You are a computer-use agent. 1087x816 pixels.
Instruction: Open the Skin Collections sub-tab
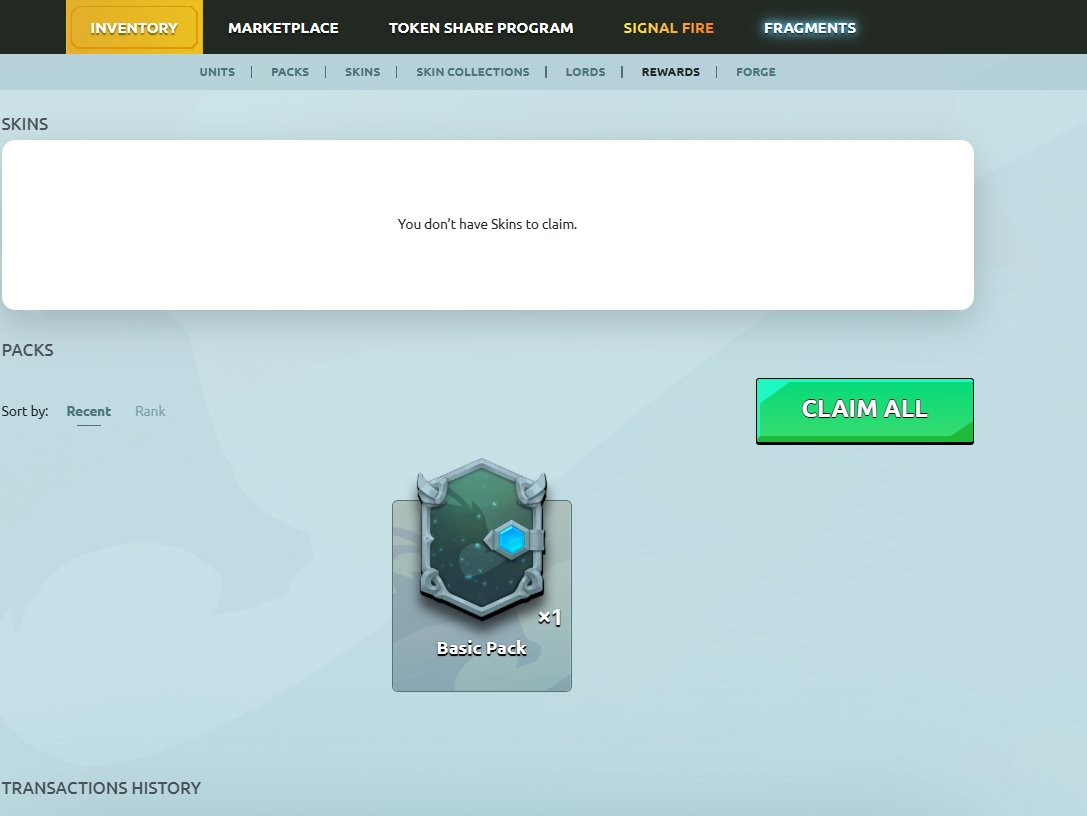click(x=473, y=72)
